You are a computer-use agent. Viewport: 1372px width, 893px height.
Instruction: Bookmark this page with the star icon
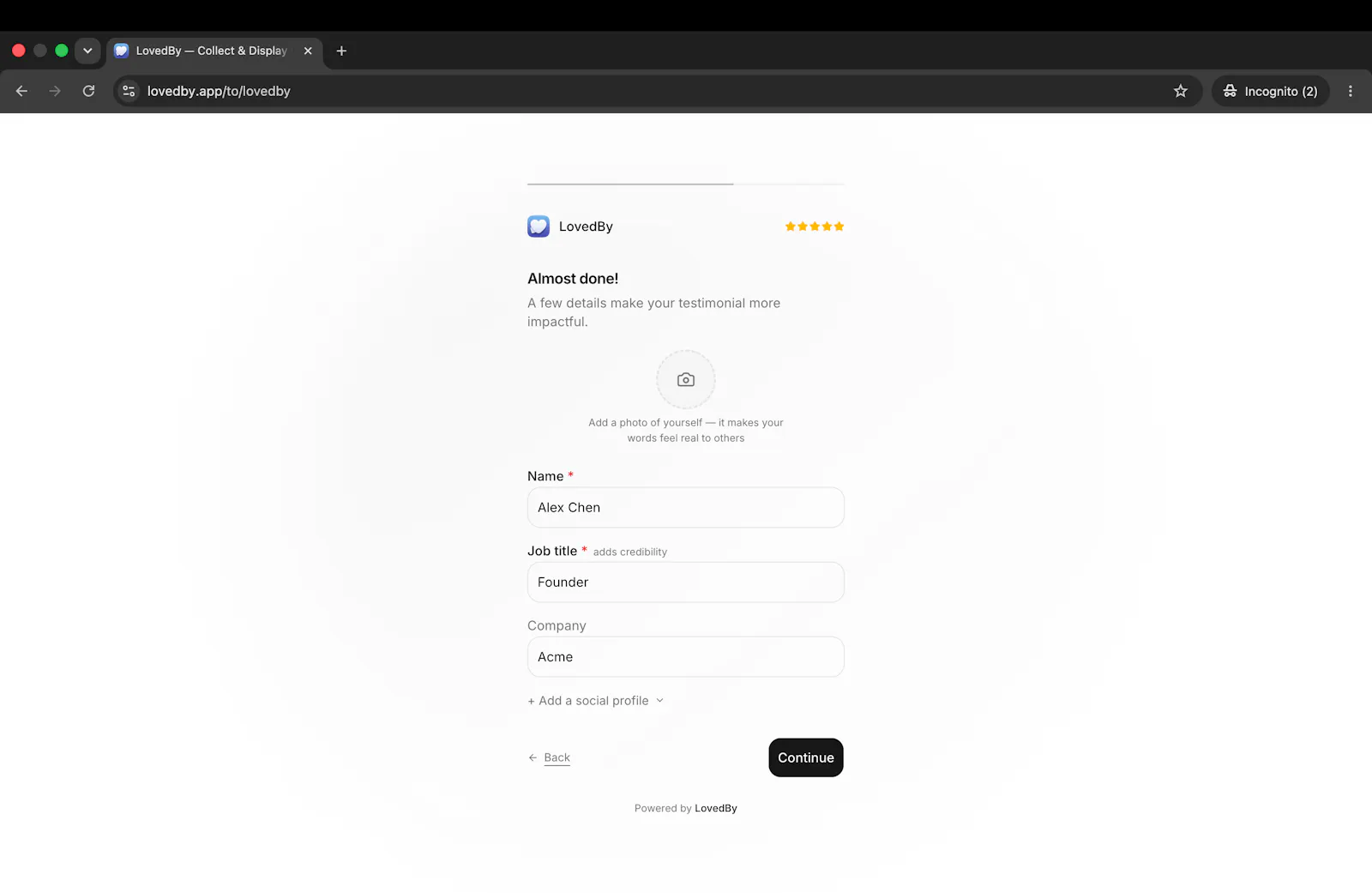pos(1181,91)
